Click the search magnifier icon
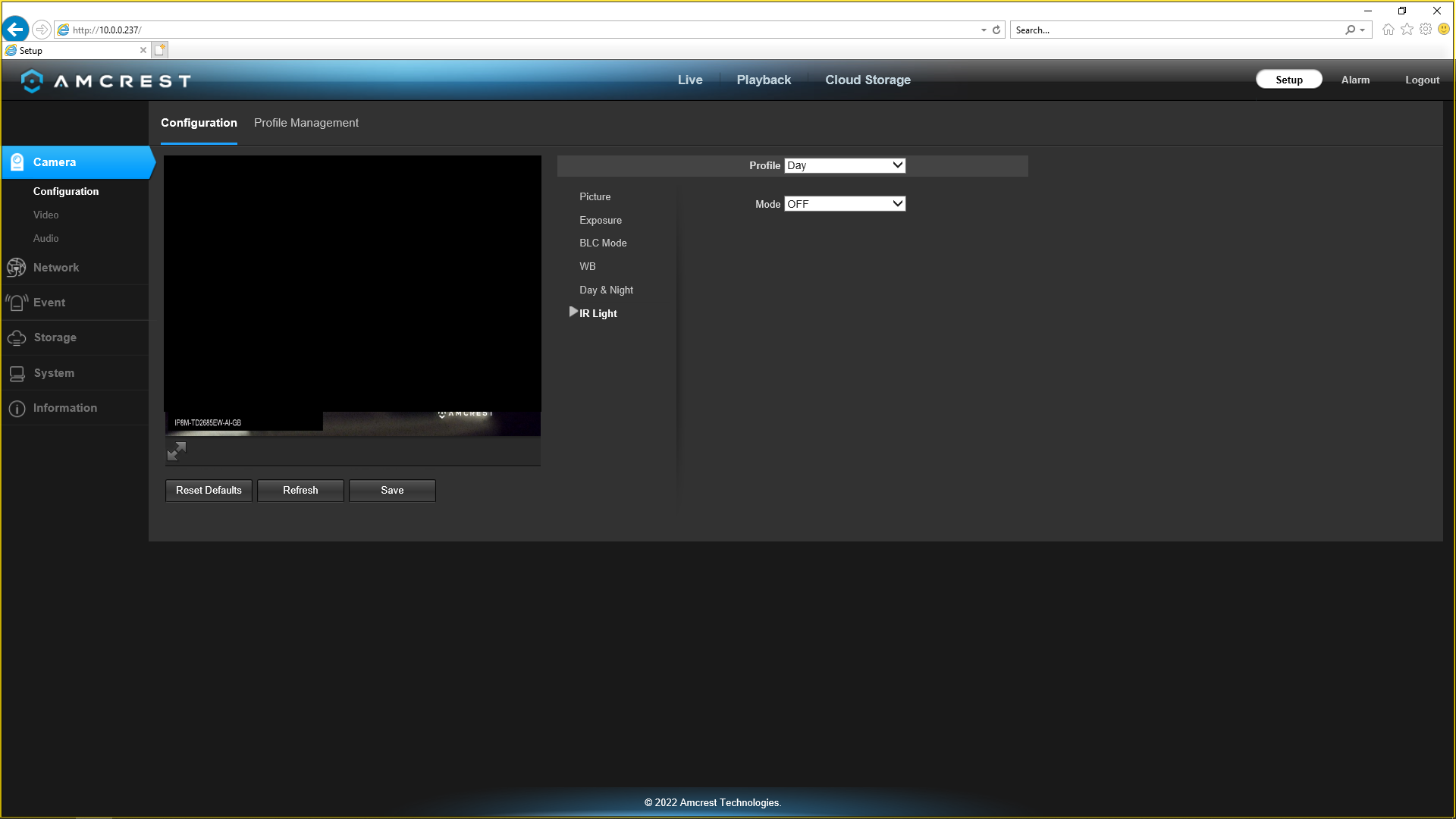The width and height of the screenshot is (1456, 819). (1350, 30)
